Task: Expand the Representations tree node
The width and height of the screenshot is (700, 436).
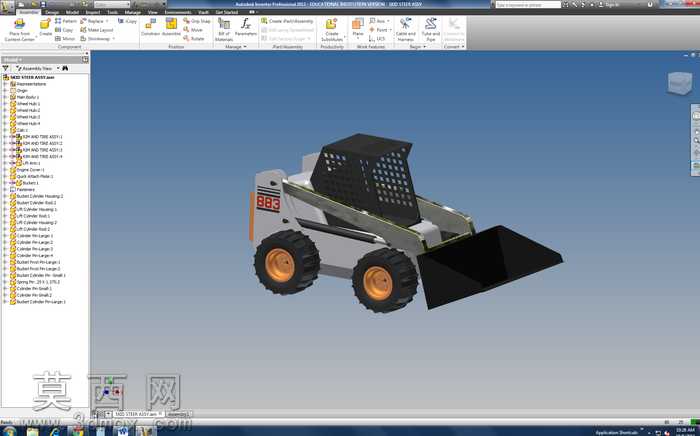Action: pyautogui.click(x=5, y=84)
